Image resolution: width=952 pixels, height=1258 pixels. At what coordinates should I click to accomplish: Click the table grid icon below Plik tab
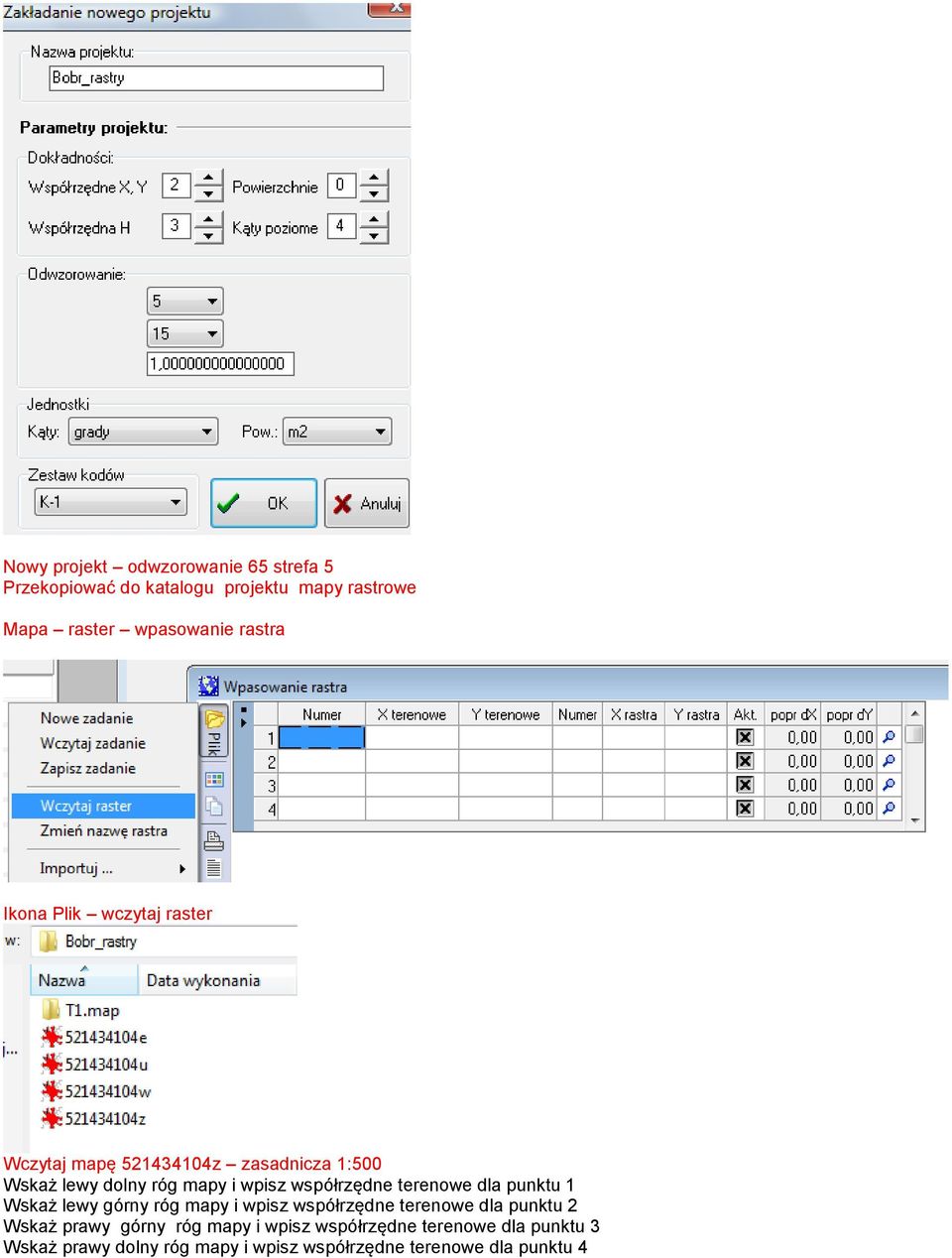coord(214,780)
